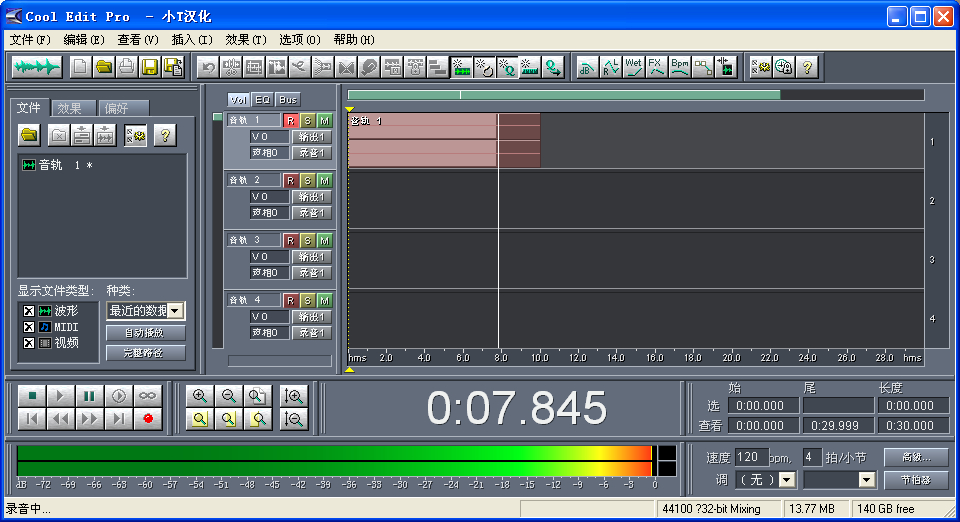Image resolution: width=960 pixels, height=522 pixels.
Task: Switch to waveform edit view icon
Action: tap(37, 67)
